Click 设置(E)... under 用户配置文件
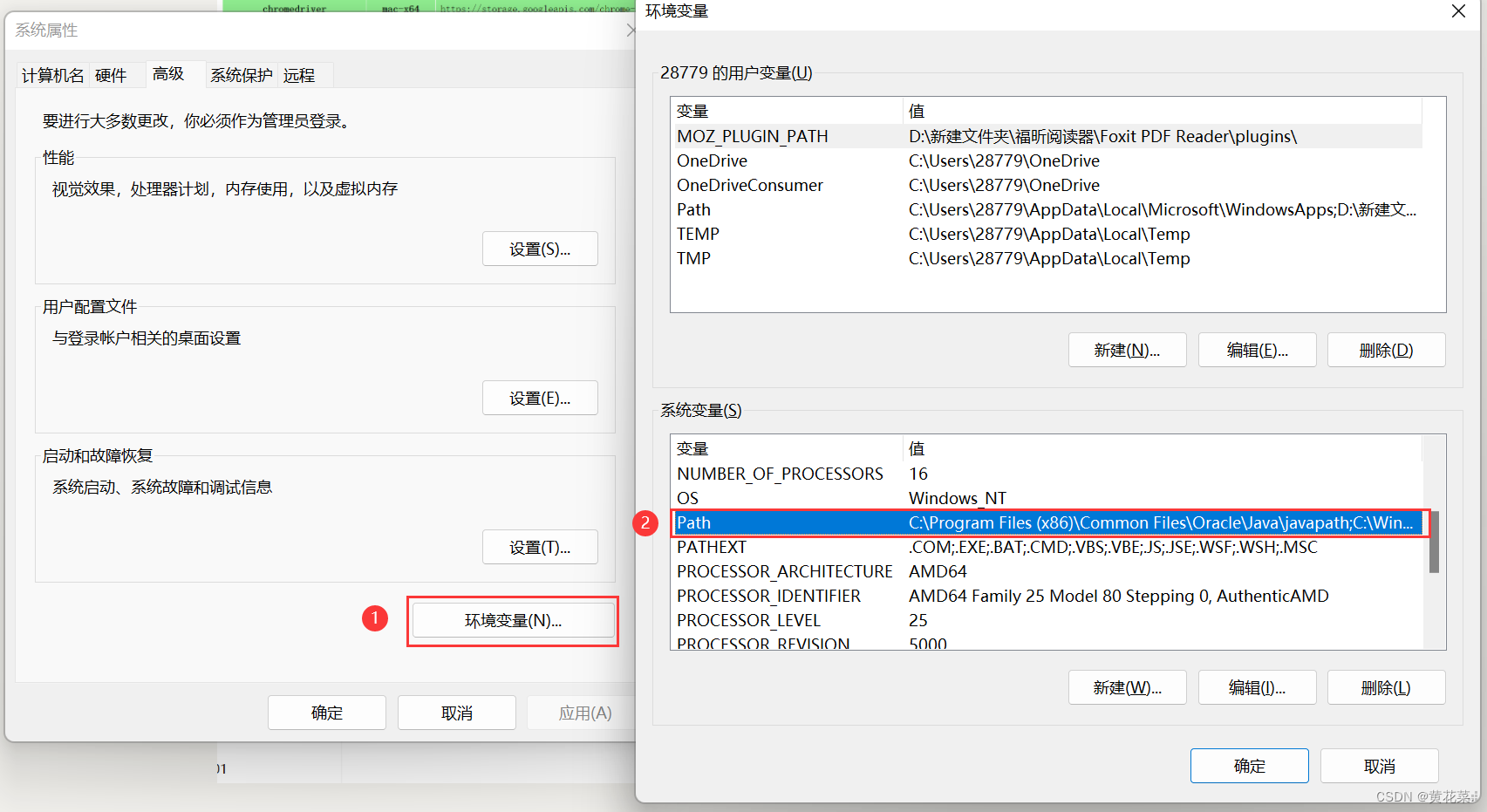 pyautogui.click(x=540, y=398)
